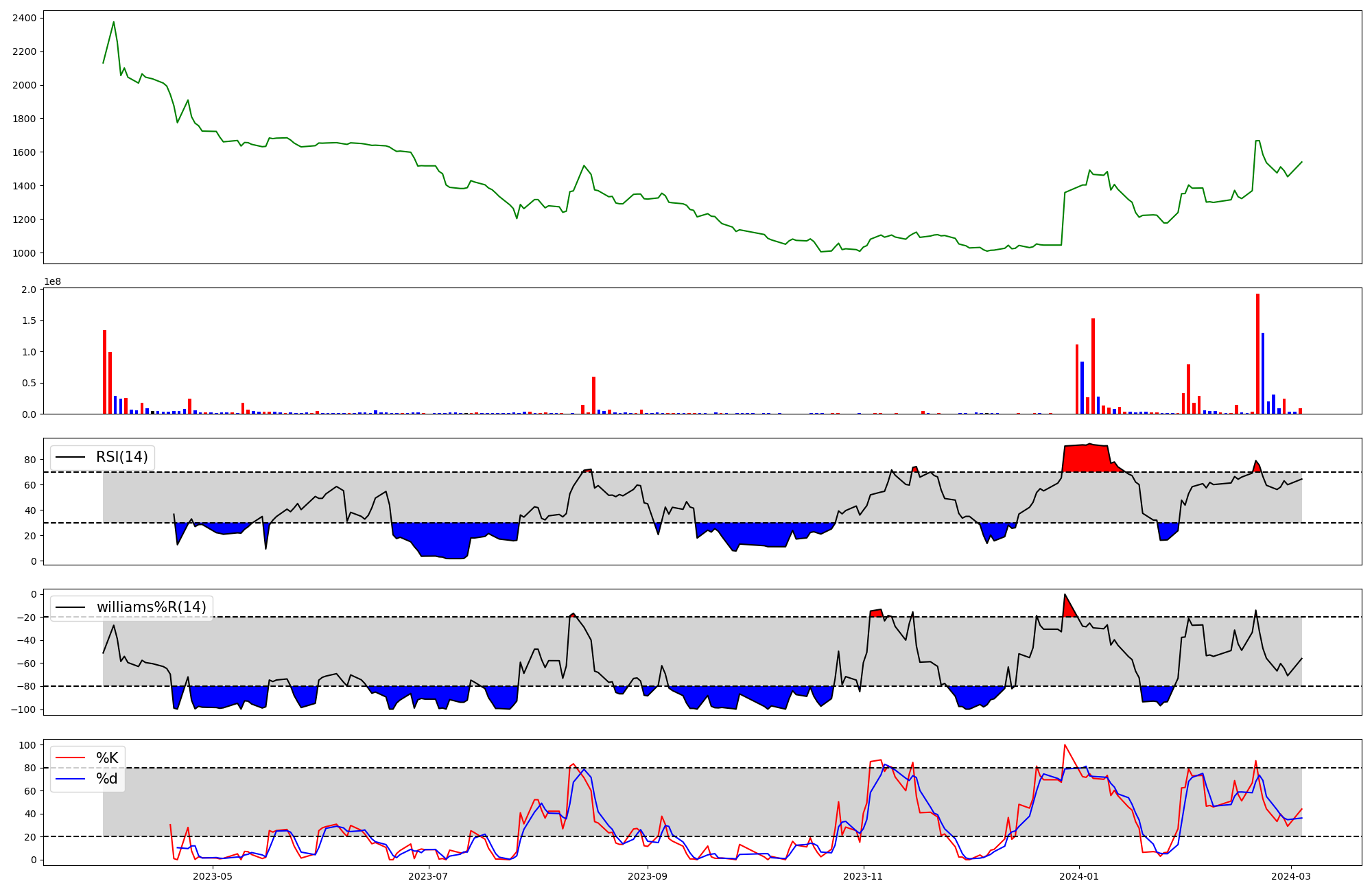The height and width of the screenshot is (892, 1372).
Task: Select the %d legend entry text
Action: [107, 779]
